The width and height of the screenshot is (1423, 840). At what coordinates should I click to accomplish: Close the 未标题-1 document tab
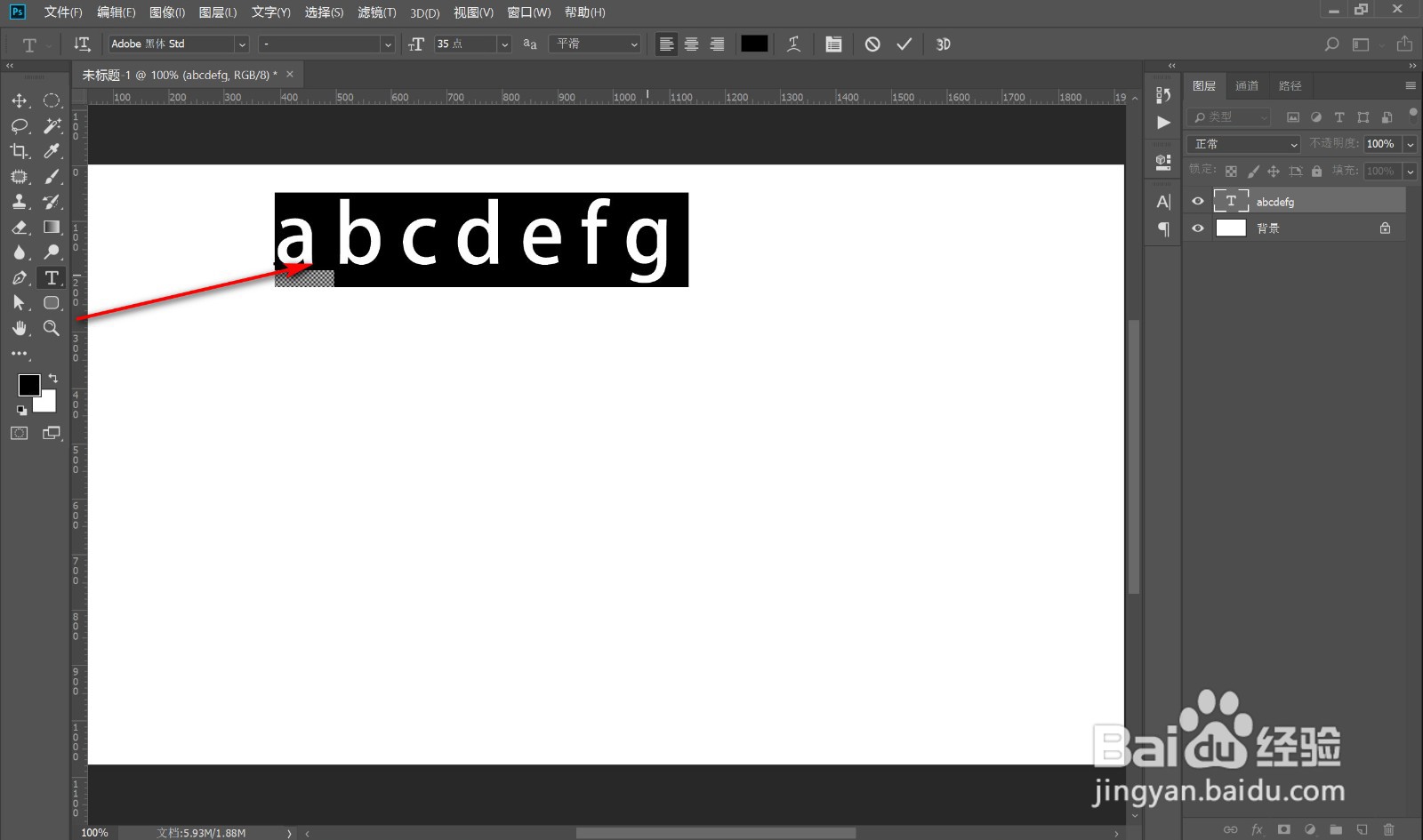click(x=290, y=75)
